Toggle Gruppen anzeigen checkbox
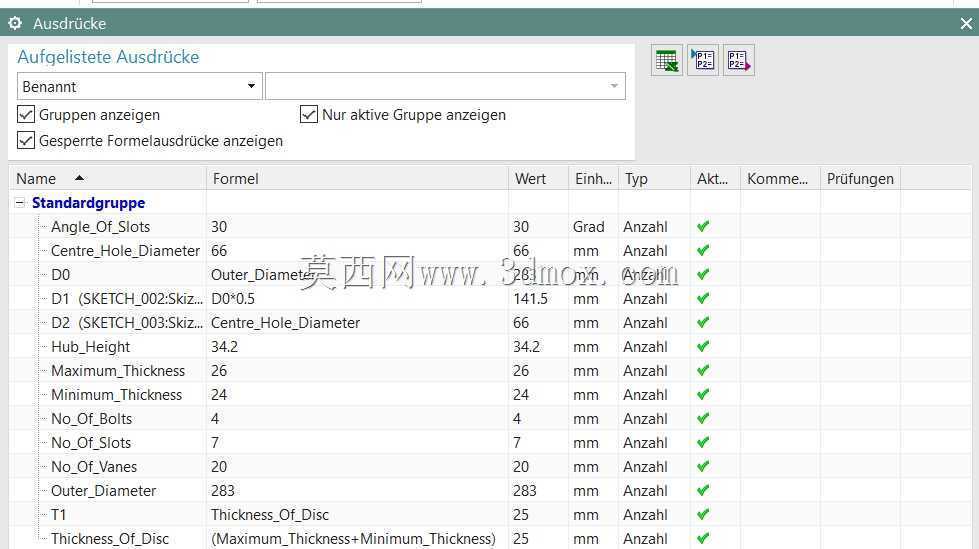Image resolution: width=979 pixels, height=549 pixels. pyautogui.click(x=26, y=114)
